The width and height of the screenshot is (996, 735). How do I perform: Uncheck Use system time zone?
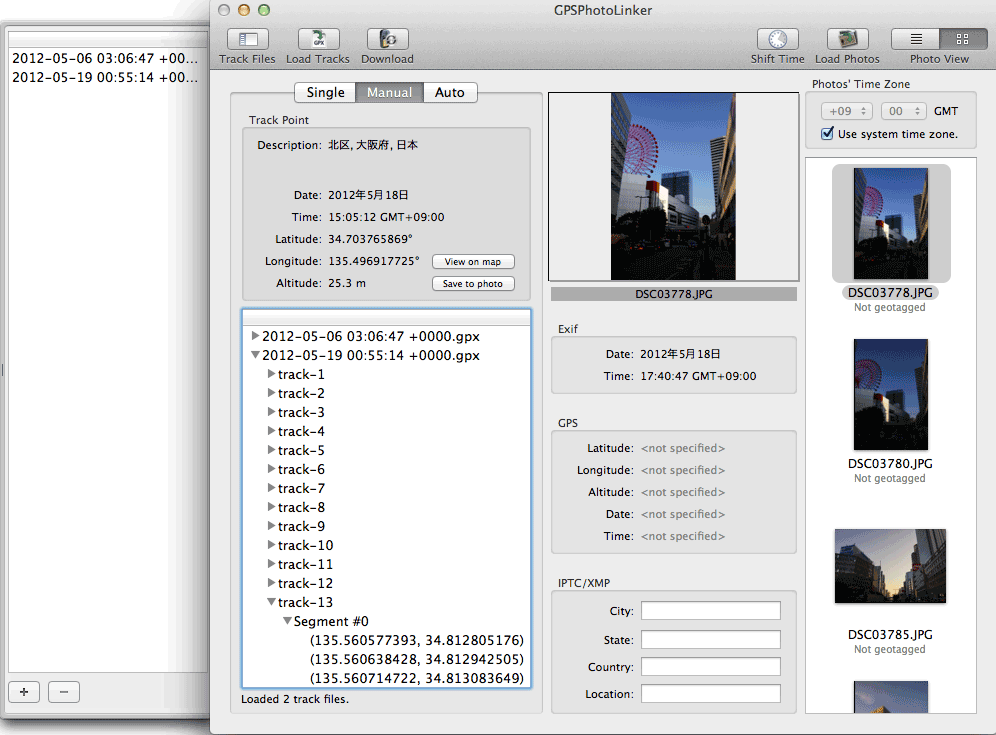[827, 134]
